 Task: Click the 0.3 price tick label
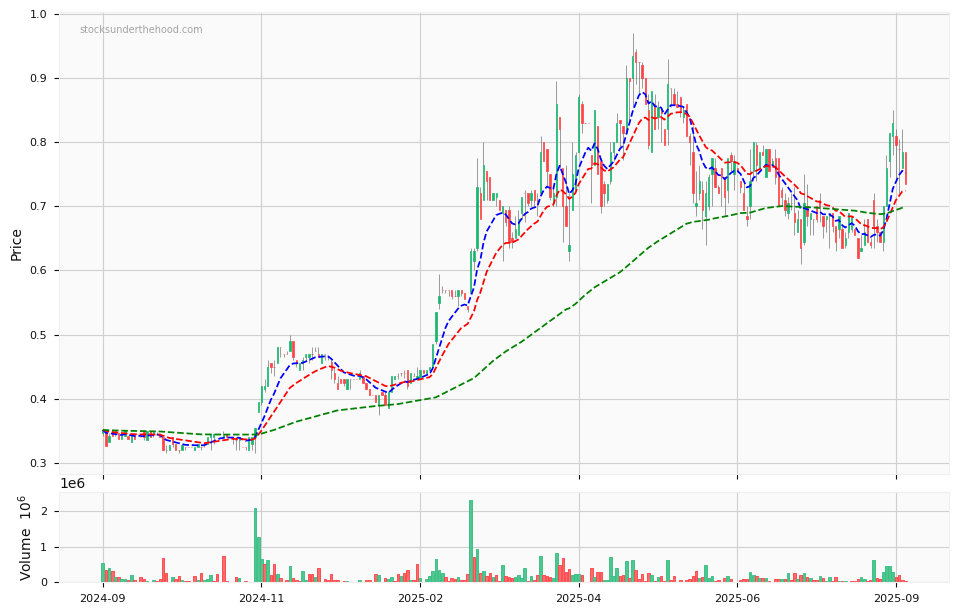click(39, 464)
